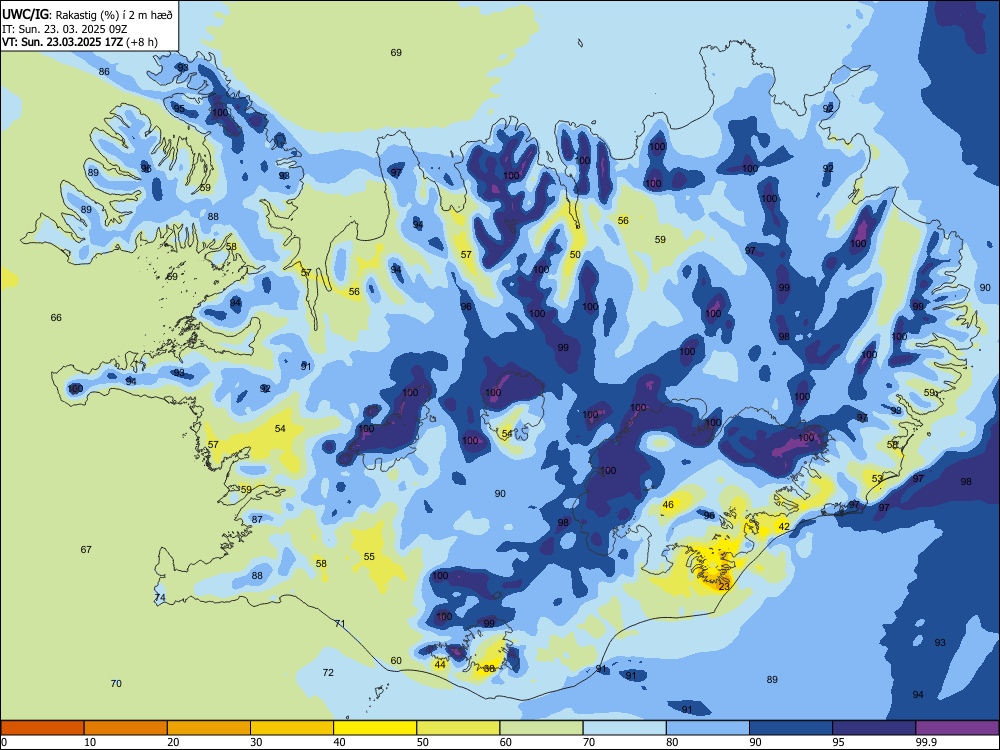Viewport: 1000px width, 750px height.
Task: Select the humidity value 71
Action: pyautogui.click(x=340, y=624)
